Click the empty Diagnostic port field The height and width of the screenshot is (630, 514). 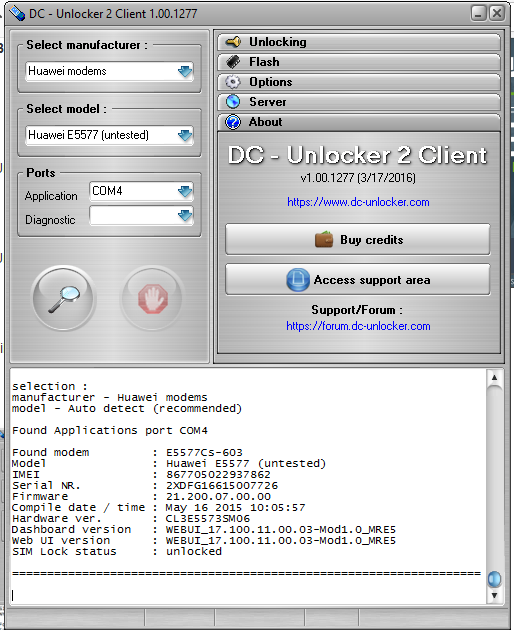coord(141,216)
